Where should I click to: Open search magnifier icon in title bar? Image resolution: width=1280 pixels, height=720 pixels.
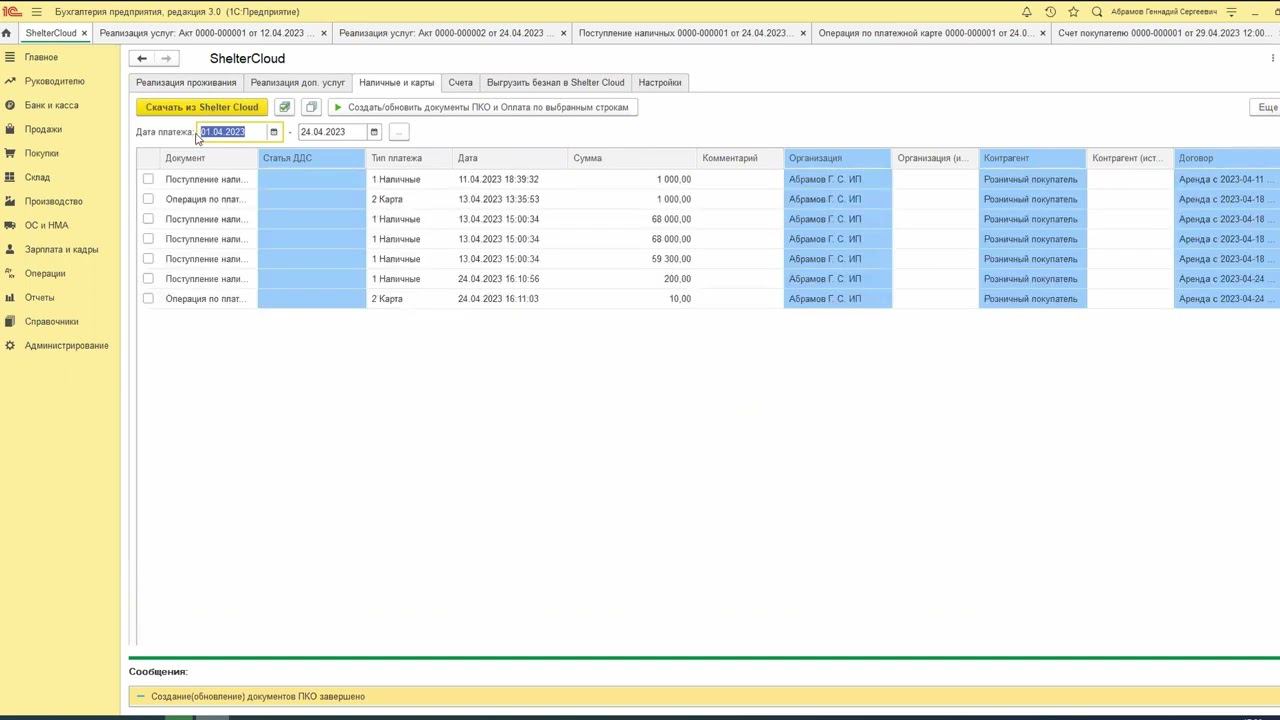coord(1097,12)
